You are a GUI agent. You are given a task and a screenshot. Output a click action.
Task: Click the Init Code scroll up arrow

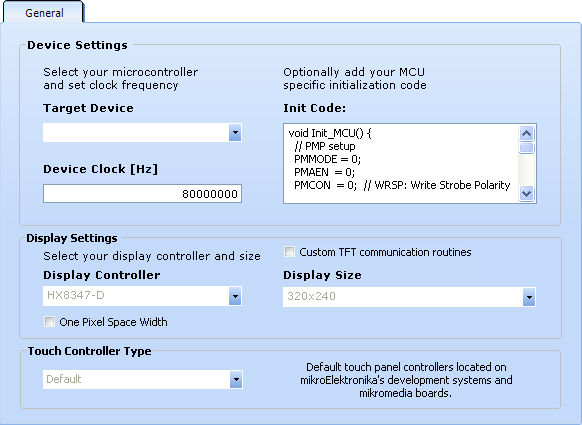[x=526, y=133]
